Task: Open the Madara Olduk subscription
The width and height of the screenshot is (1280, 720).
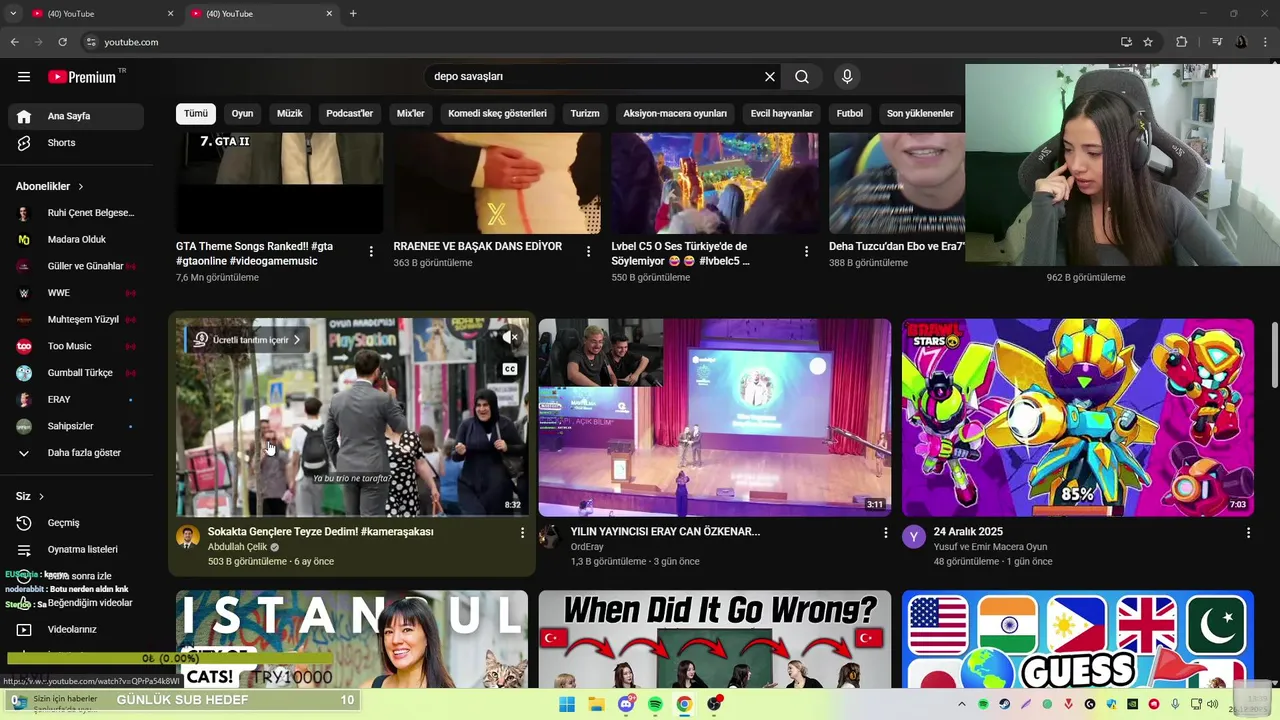Action: click(76, 240)
